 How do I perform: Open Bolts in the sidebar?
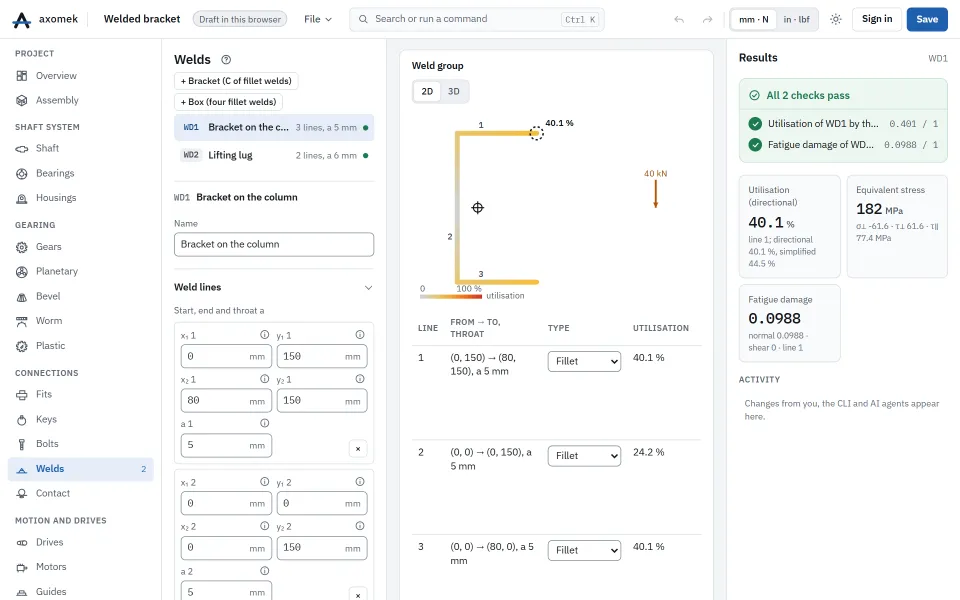(x=81, y=444)
